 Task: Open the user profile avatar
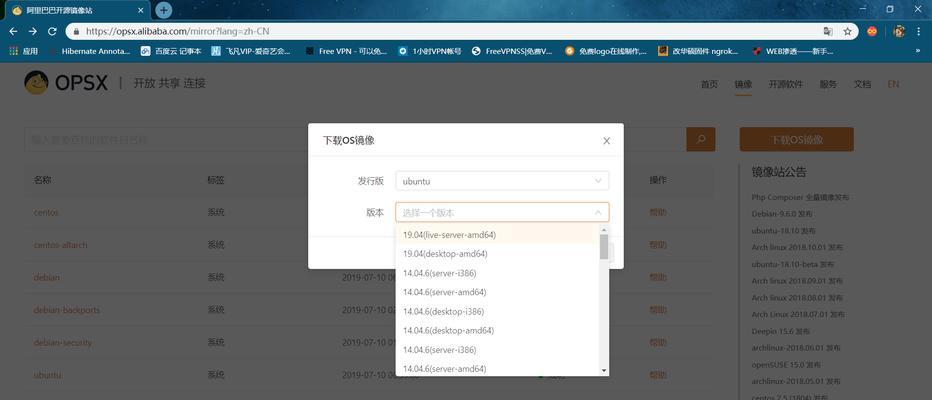tap(899, 32)
